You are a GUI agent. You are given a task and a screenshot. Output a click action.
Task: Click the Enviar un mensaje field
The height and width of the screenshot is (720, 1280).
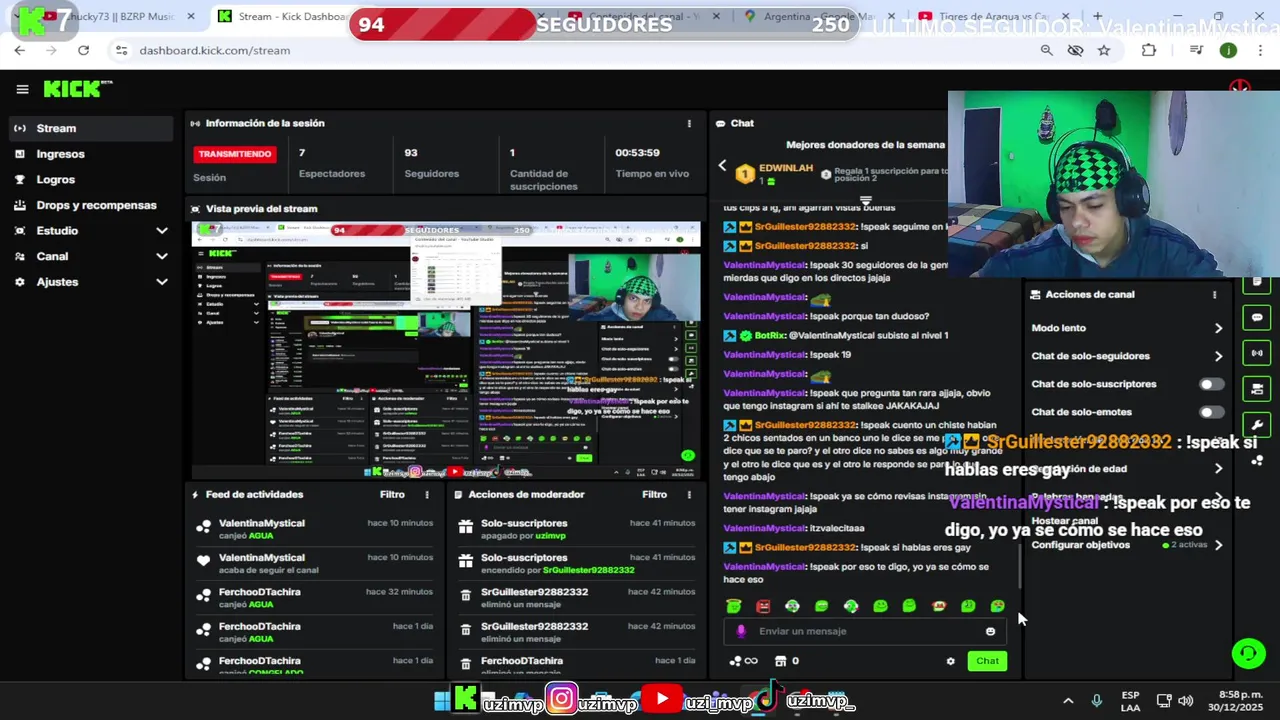(866, 631)
